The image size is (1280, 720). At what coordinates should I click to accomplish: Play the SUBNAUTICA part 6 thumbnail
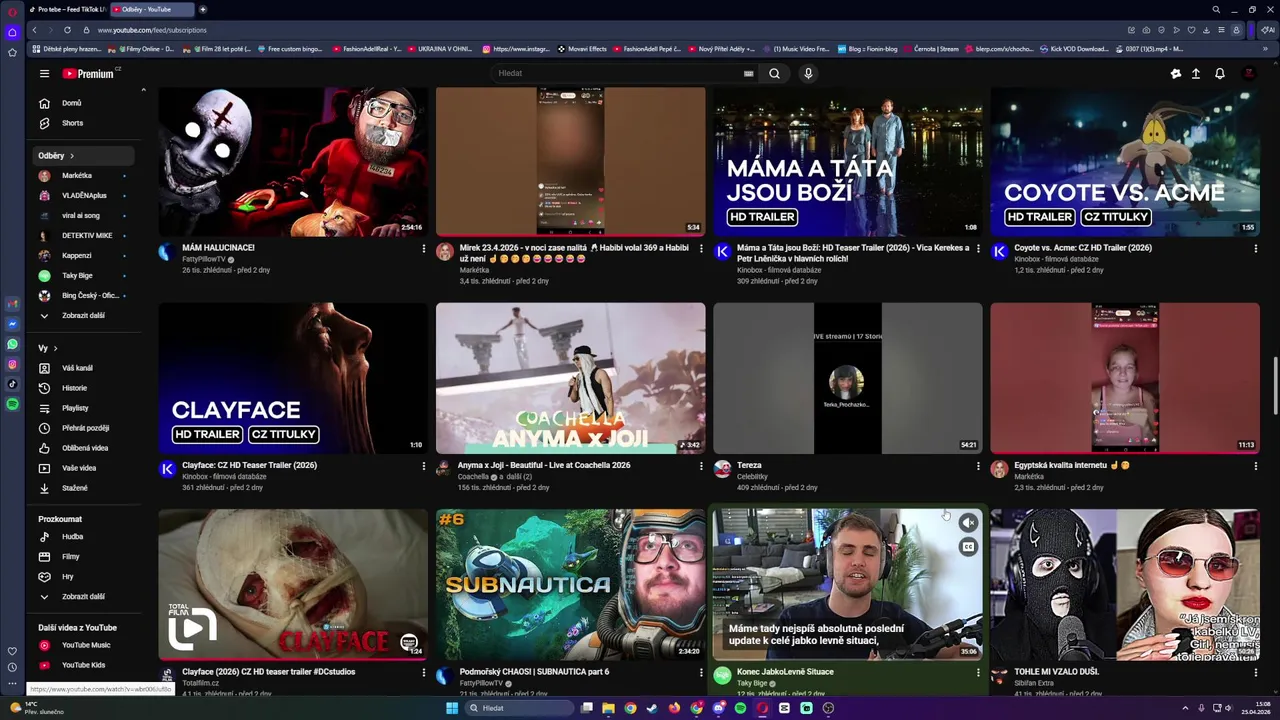[x=570, y=584]
